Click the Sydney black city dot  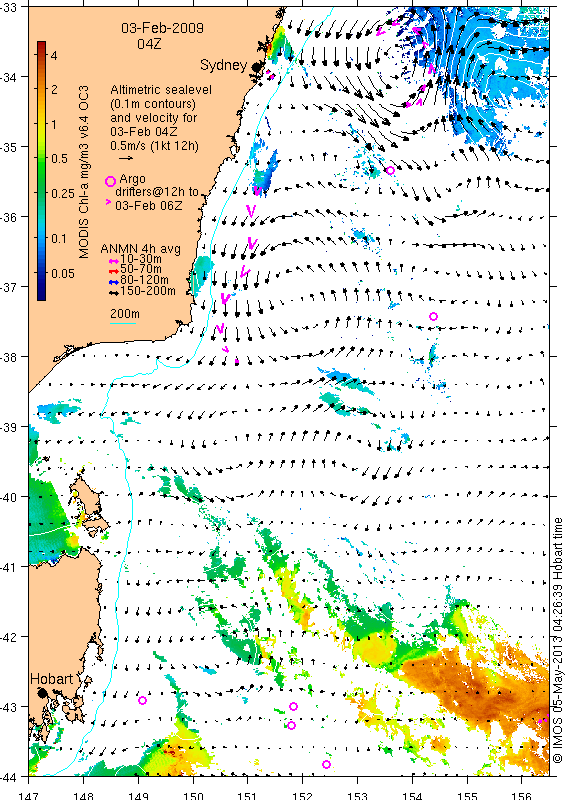256,67
